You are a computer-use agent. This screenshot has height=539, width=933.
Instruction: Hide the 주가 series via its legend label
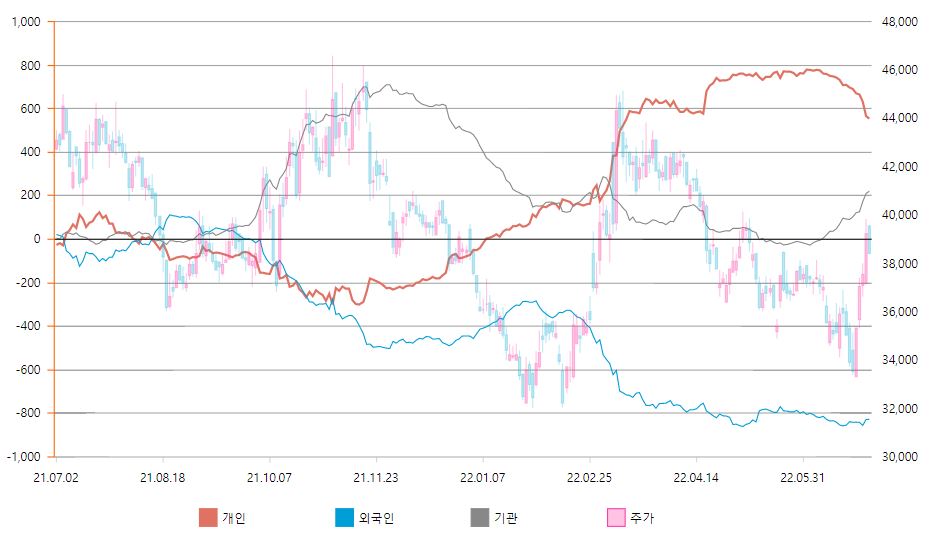coord(642,518)
